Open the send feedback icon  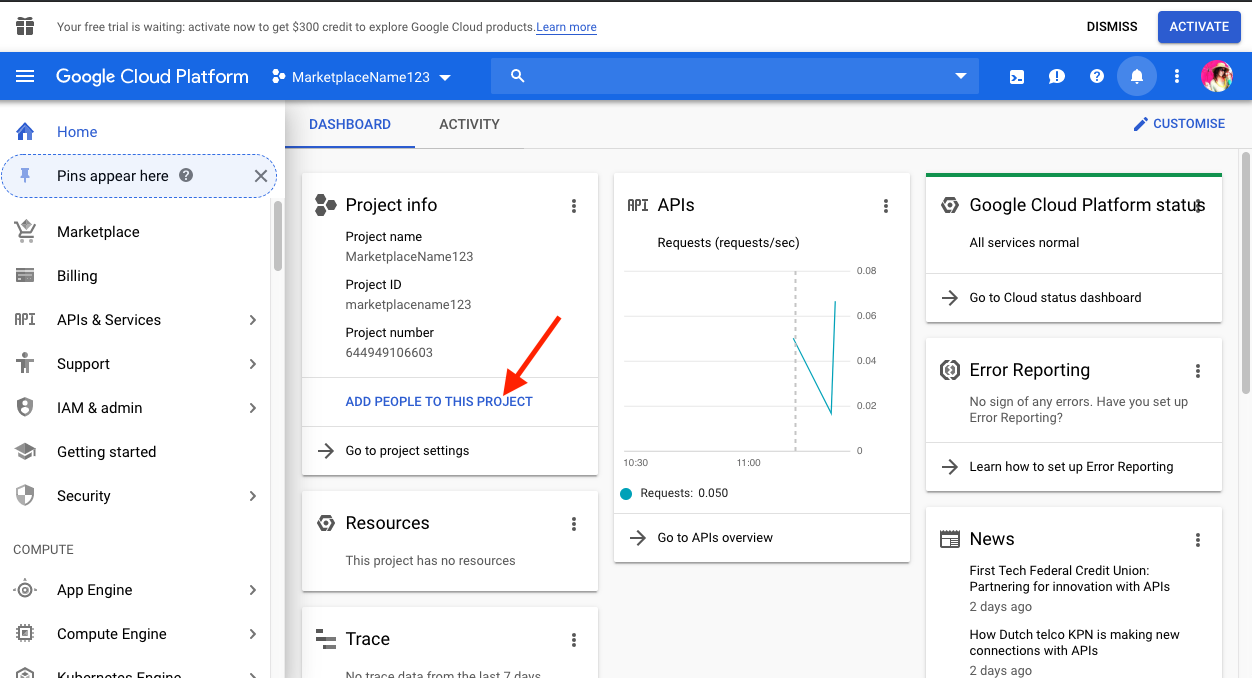(x=1057, y=77)
